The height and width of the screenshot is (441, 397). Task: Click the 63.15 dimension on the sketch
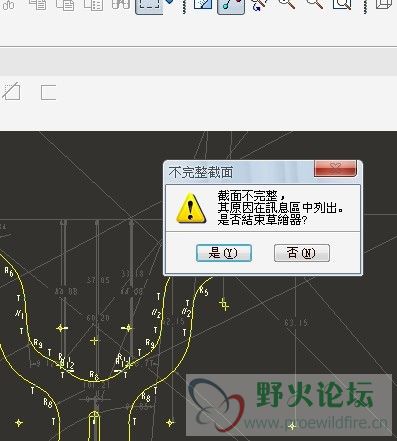click(x=296, y=322)
